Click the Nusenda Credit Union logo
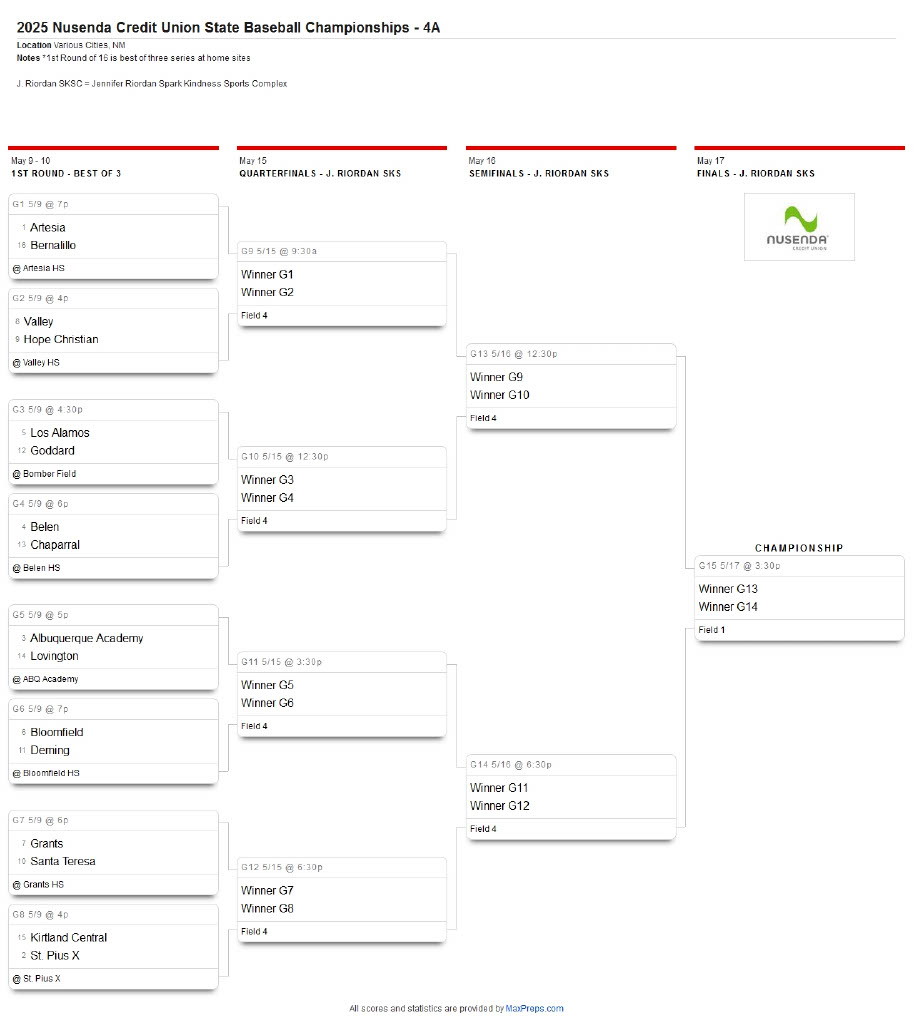The width and height of the screenshot is (913, 1024). (x=799, y=227)
